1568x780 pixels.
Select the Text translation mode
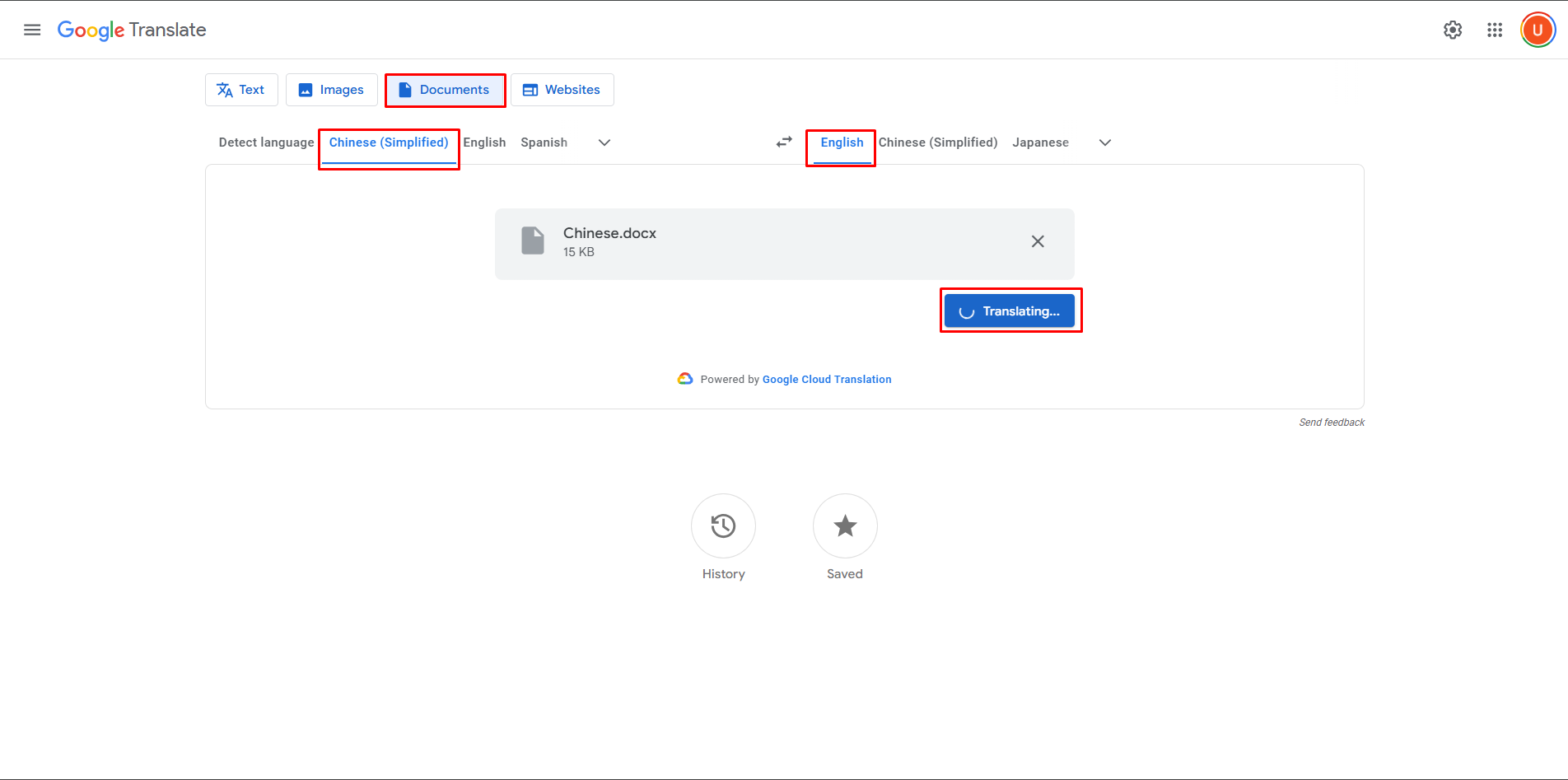241,90
